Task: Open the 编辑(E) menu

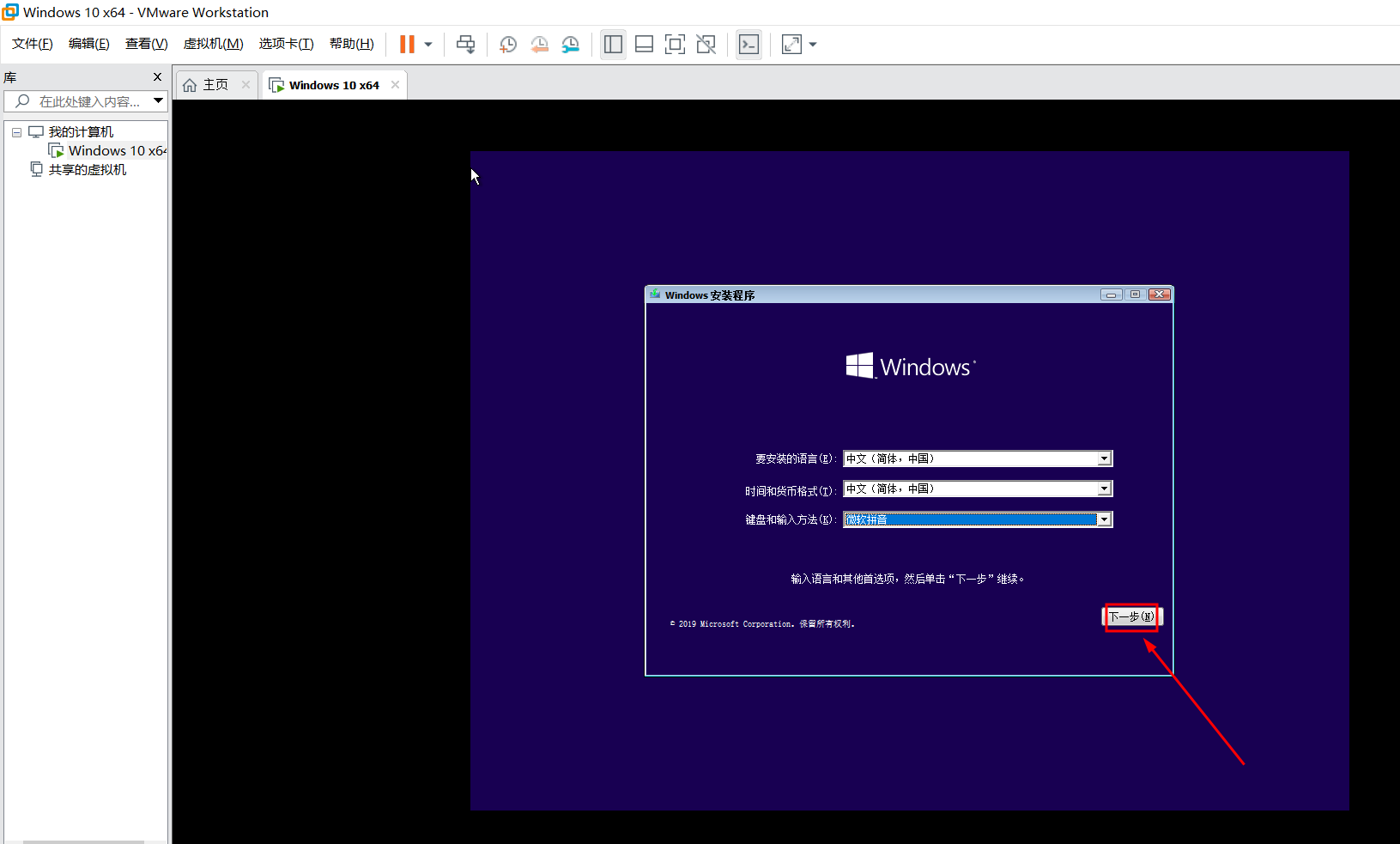Action: coord(89,44)
